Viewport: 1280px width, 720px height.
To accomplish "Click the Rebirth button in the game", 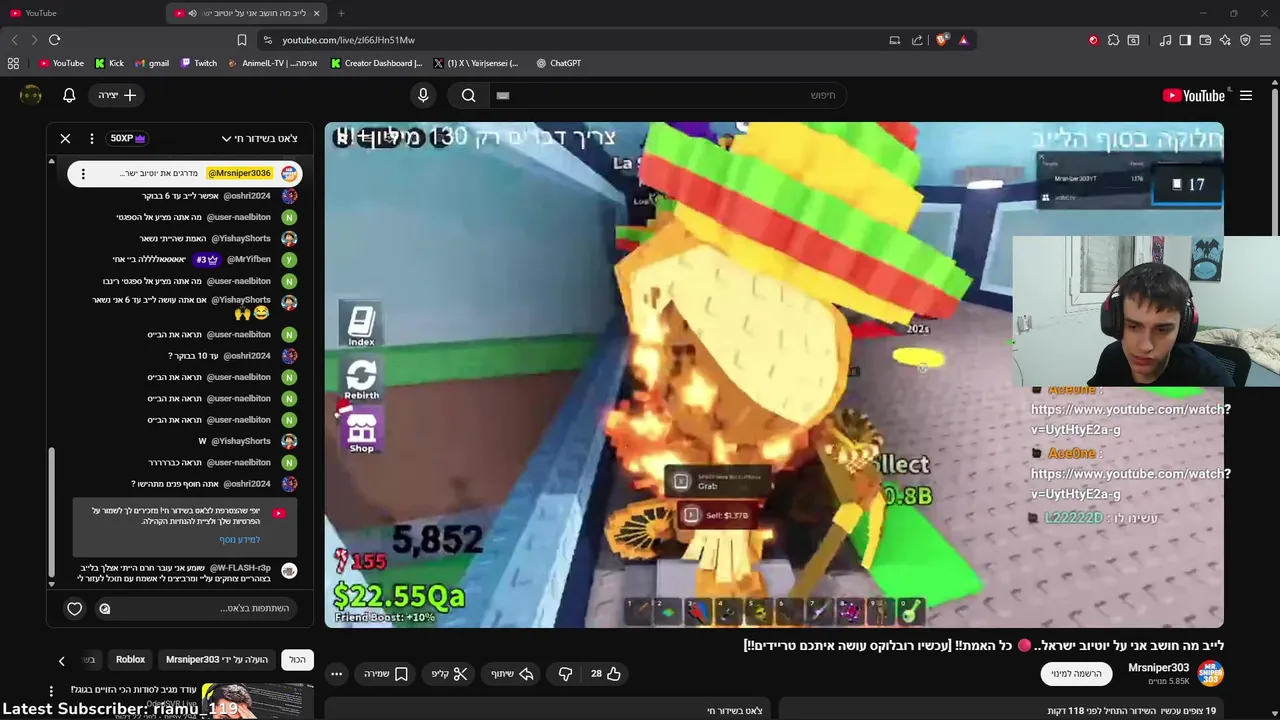I will [361, 380].
